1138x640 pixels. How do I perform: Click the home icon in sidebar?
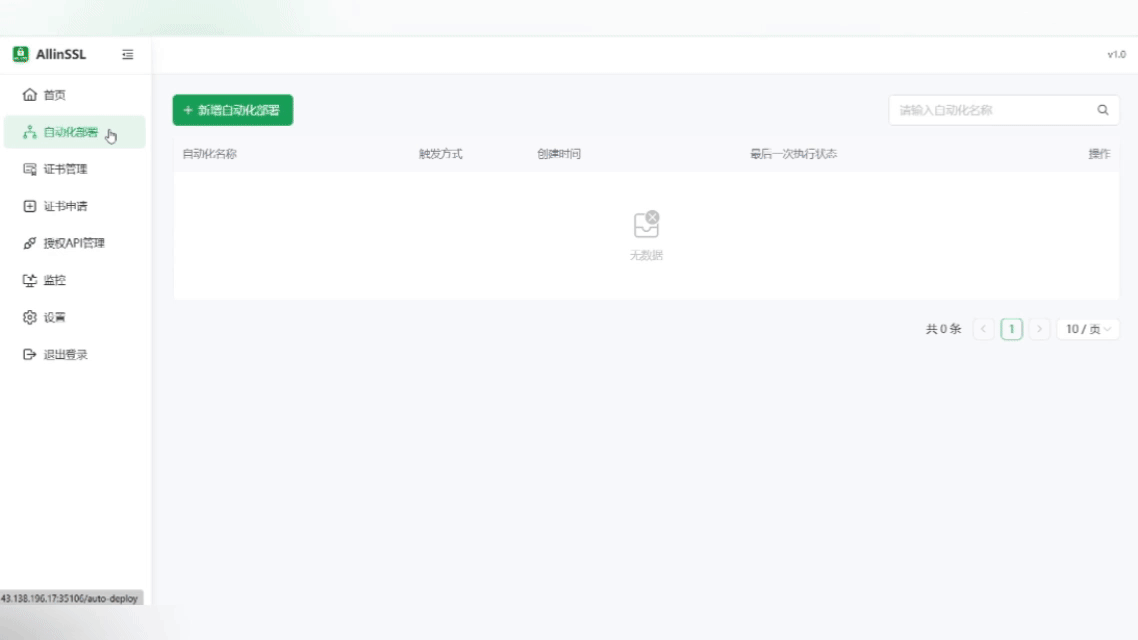[29, 95]
